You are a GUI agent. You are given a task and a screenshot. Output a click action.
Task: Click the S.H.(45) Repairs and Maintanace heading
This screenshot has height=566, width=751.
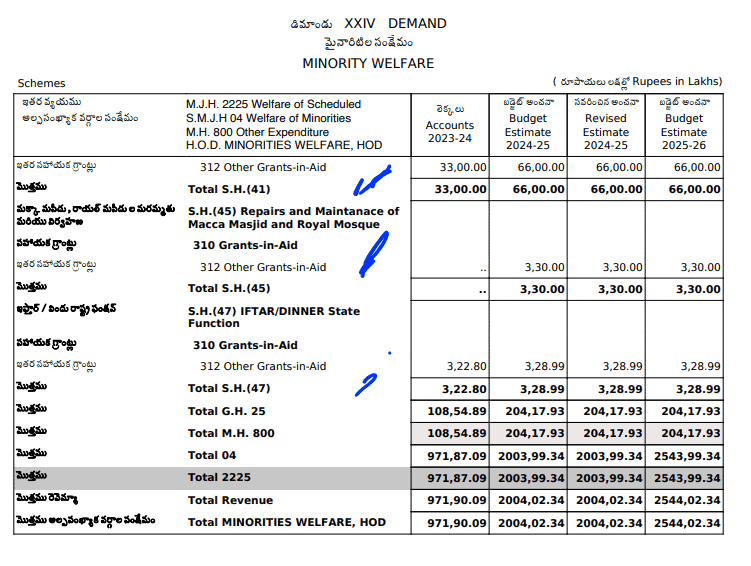tap(293, 217)
